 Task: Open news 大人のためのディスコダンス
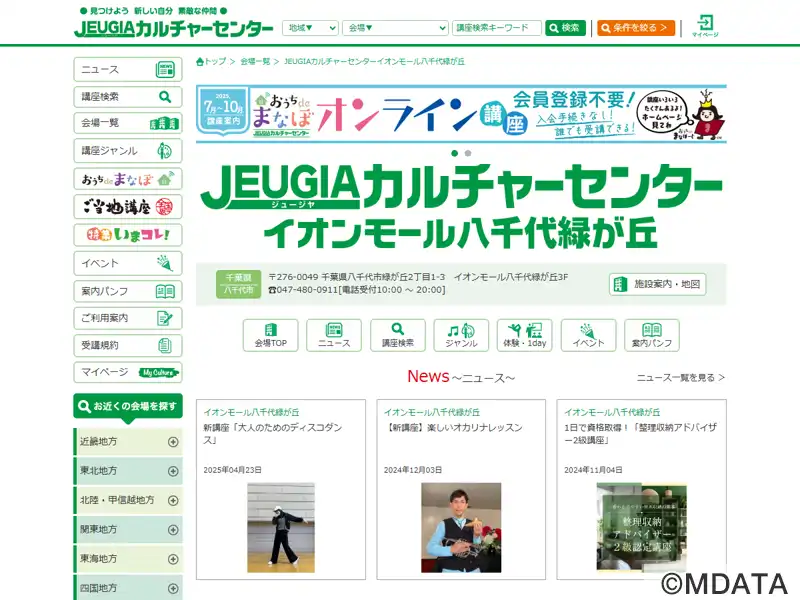coord(272,434)
